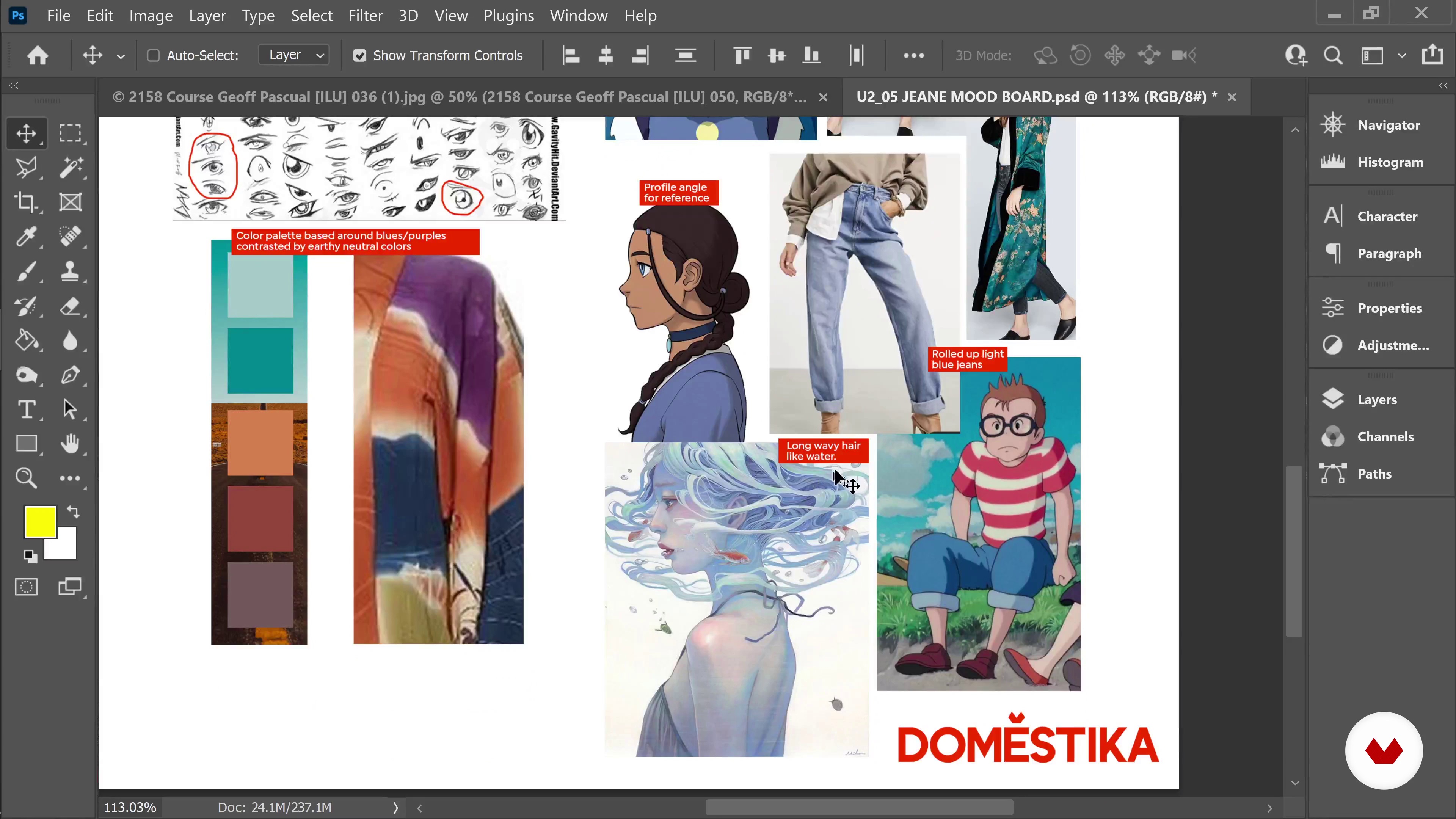
Task: Select the Smudge tool
Action: pos(26,375)
